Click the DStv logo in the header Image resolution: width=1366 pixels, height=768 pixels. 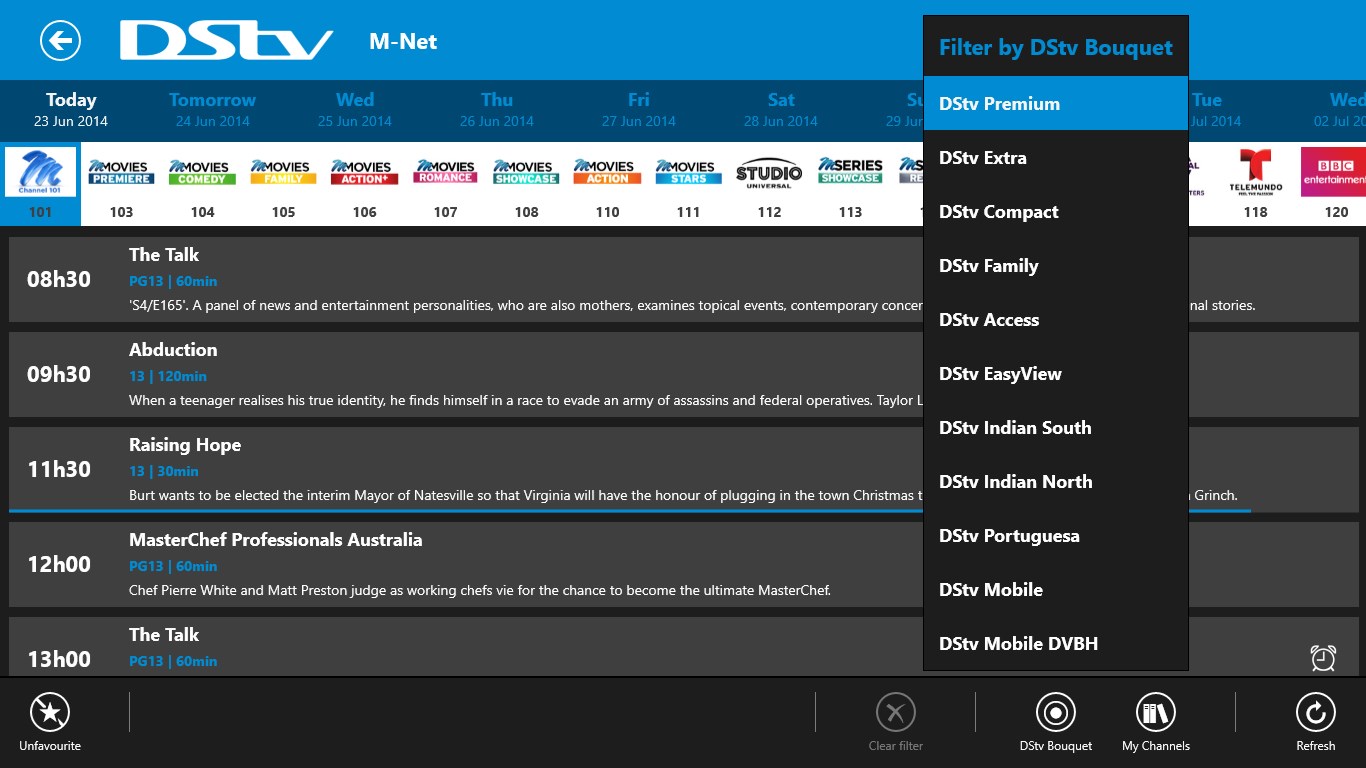(x=225, y=40)
